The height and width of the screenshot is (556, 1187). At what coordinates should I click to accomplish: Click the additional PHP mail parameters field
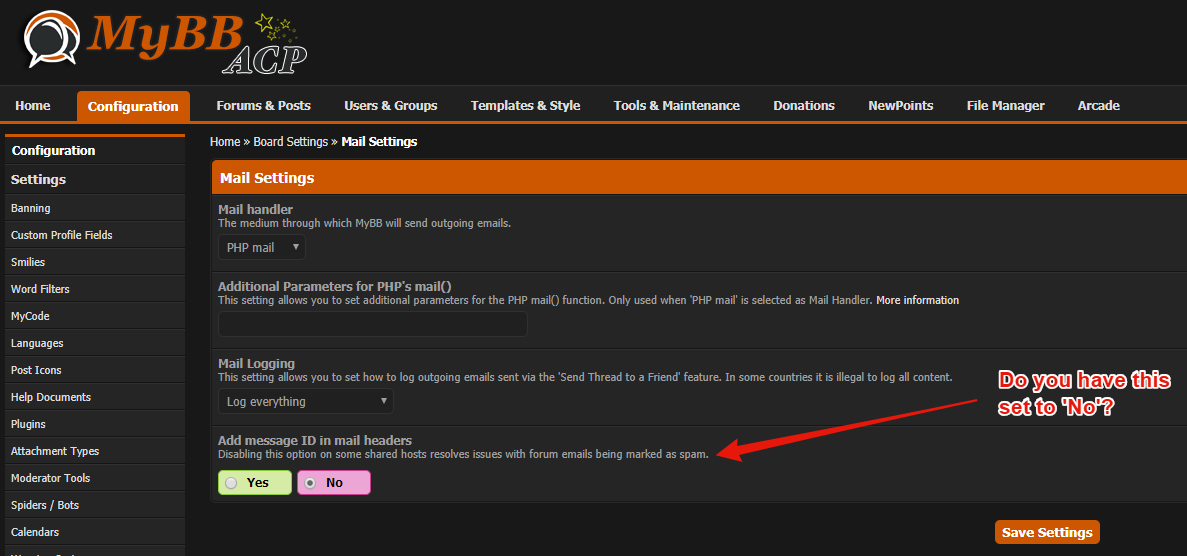372,324
